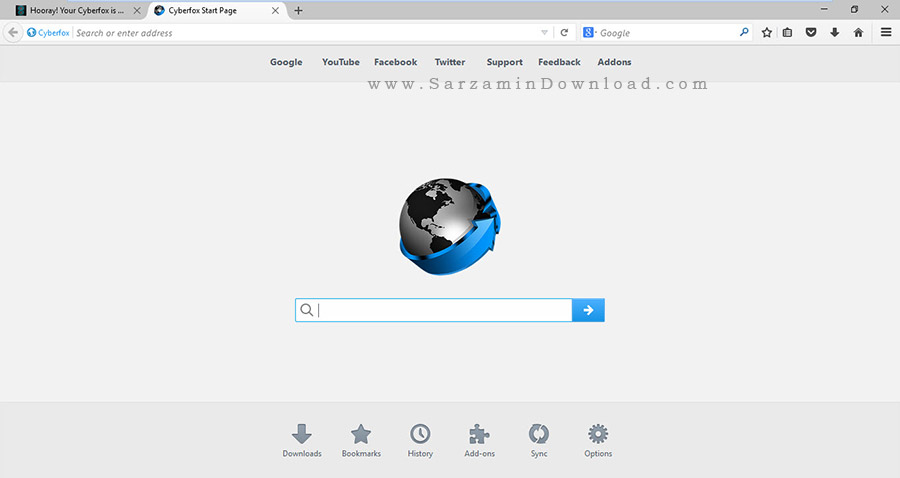Open a new tab with plus button
Screen dimensions: 900x478
[298, 10]
